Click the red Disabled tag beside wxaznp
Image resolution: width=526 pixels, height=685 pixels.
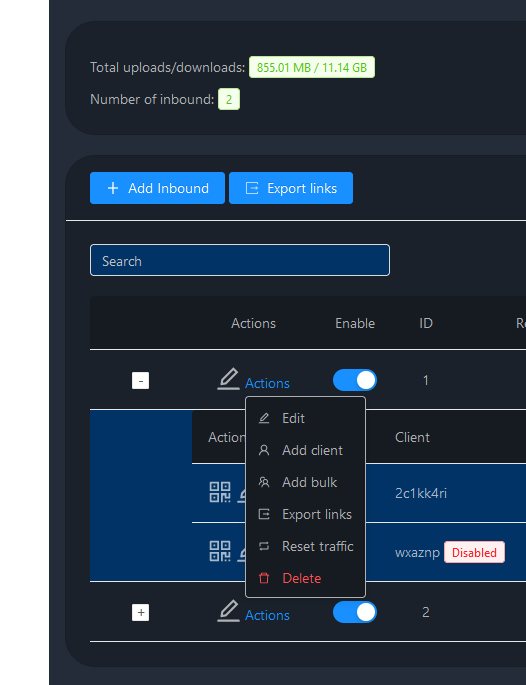[474, 552]
